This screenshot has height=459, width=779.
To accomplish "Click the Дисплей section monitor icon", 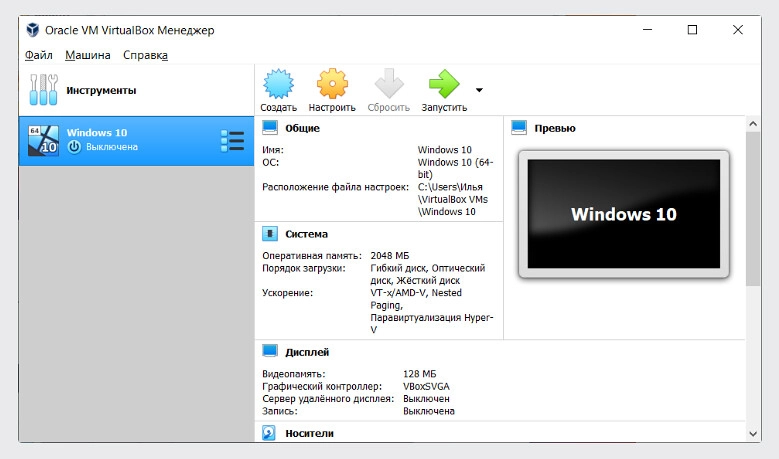I will [270, 352].
